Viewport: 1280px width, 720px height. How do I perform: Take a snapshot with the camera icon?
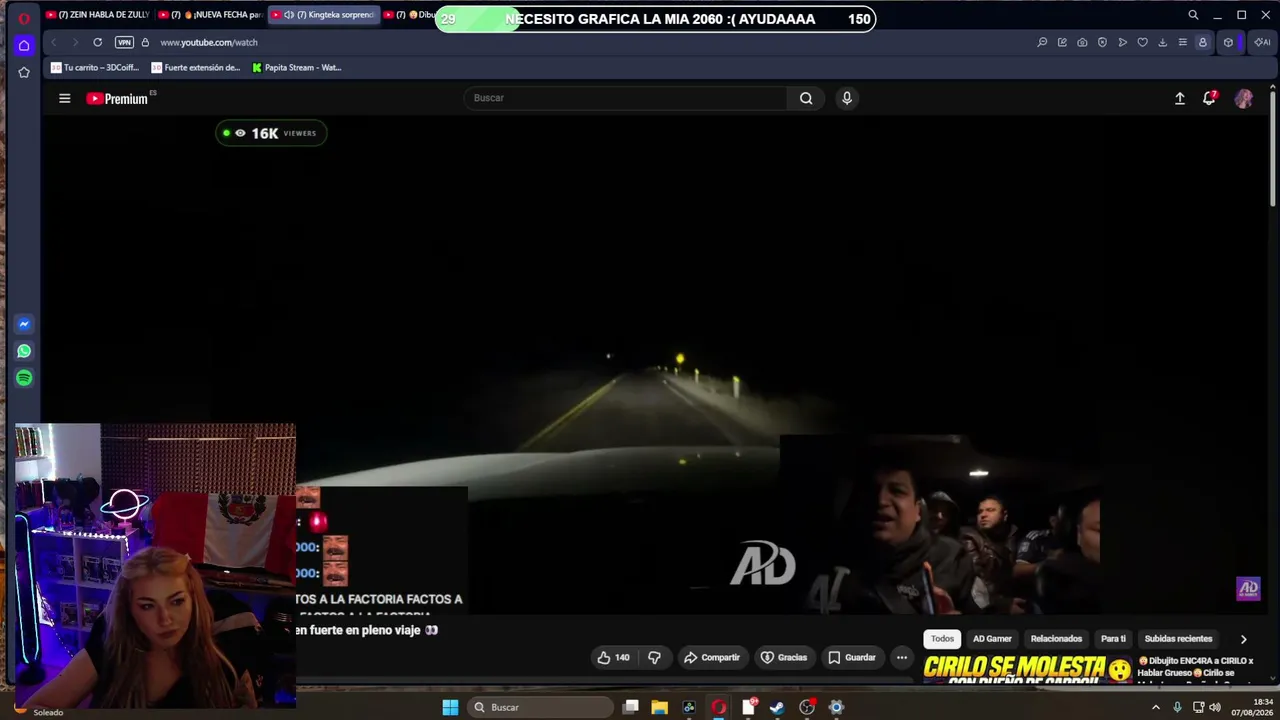1082,42
